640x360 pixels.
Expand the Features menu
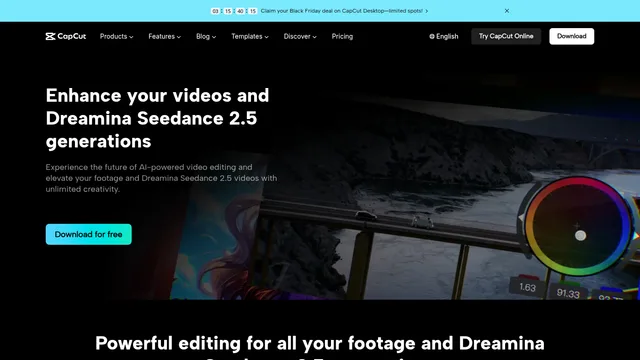coord(164,36)
